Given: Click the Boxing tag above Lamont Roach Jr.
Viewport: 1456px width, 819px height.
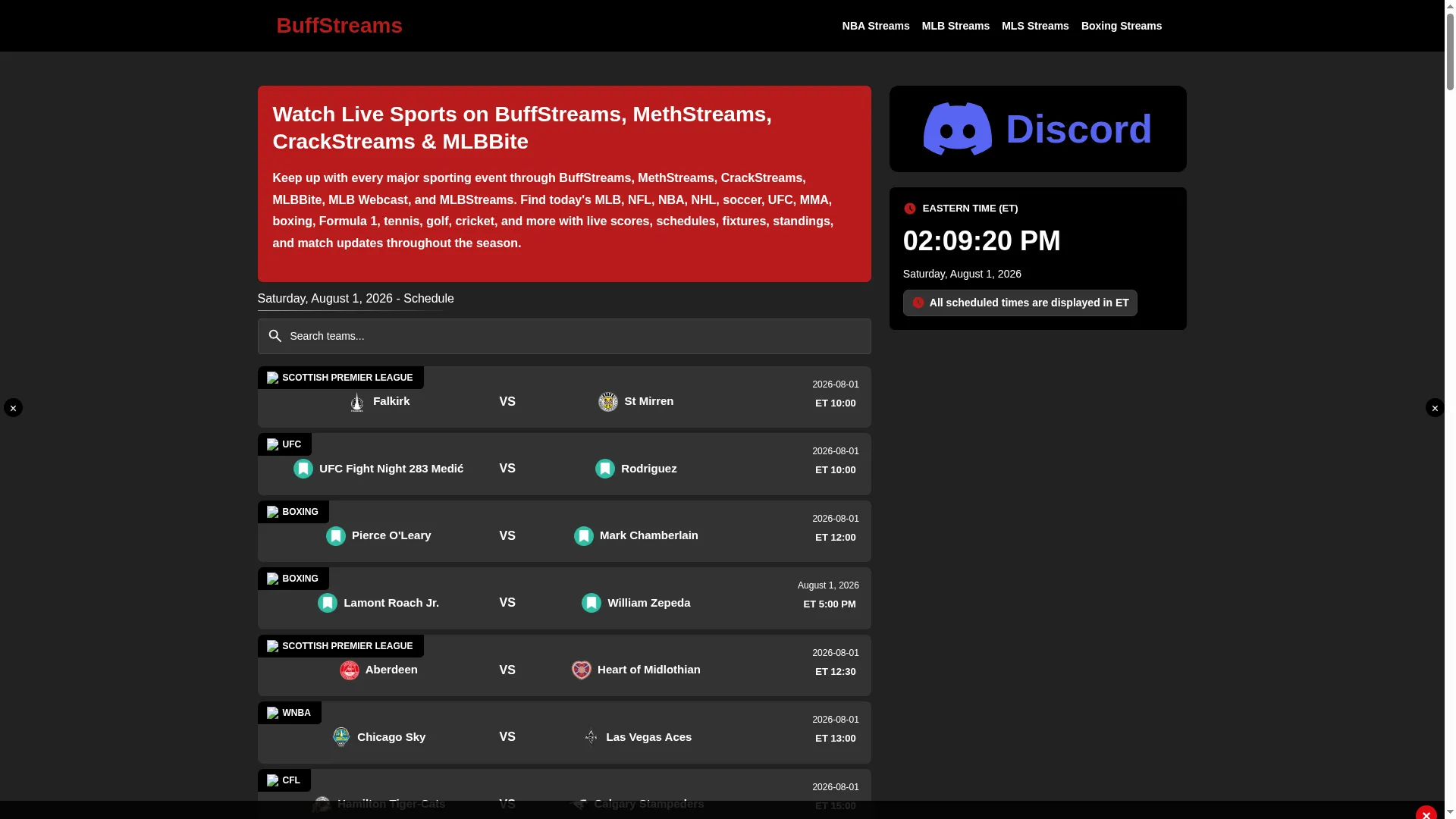Looking at the screenshot, I should point(293,579).
